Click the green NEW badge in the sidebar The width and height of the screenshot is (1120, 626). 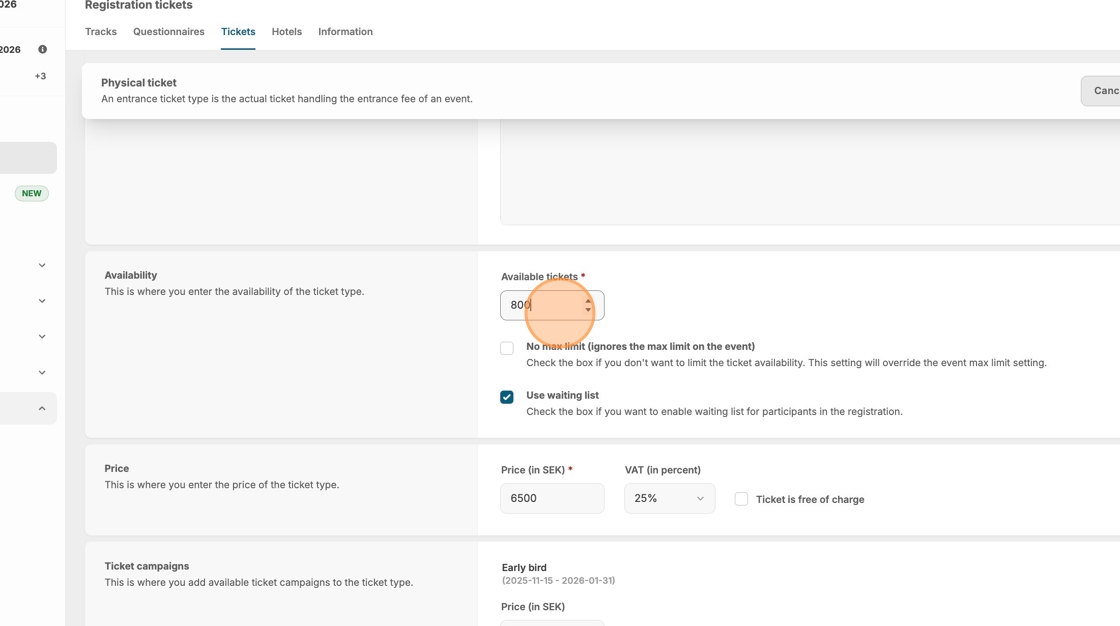(32, 193)
